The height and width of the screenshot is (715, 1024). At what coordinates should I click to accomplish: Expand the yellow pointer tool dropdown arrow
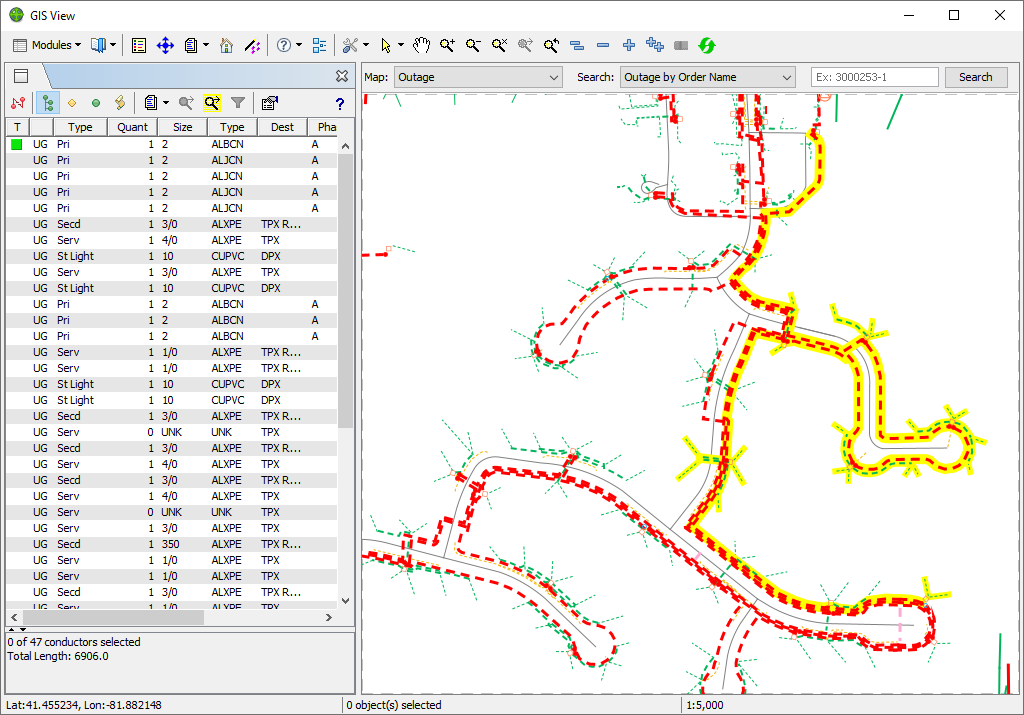click(x=401, y=45)
